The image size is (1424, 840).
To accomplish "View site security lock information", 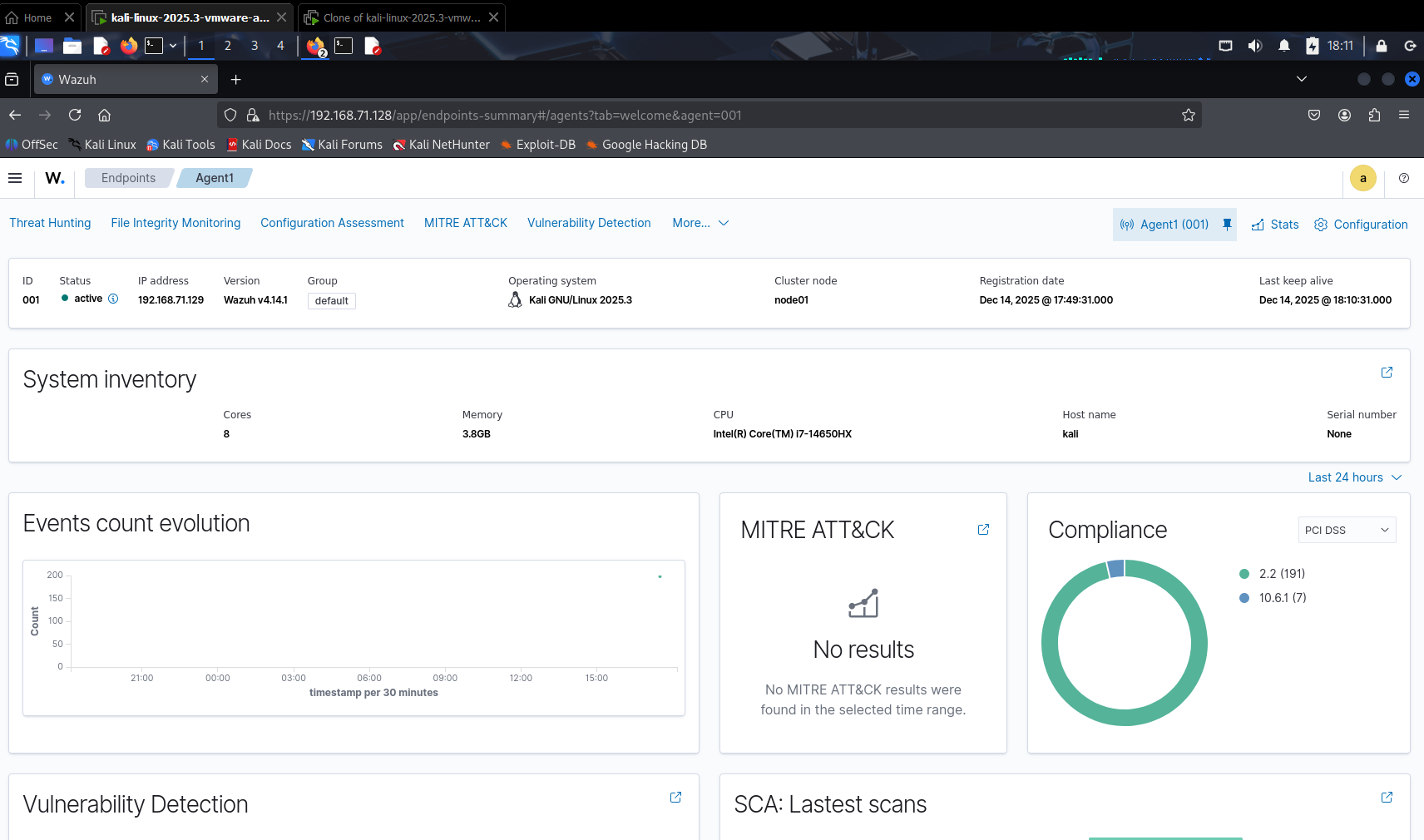I will [x=253, y=115].
